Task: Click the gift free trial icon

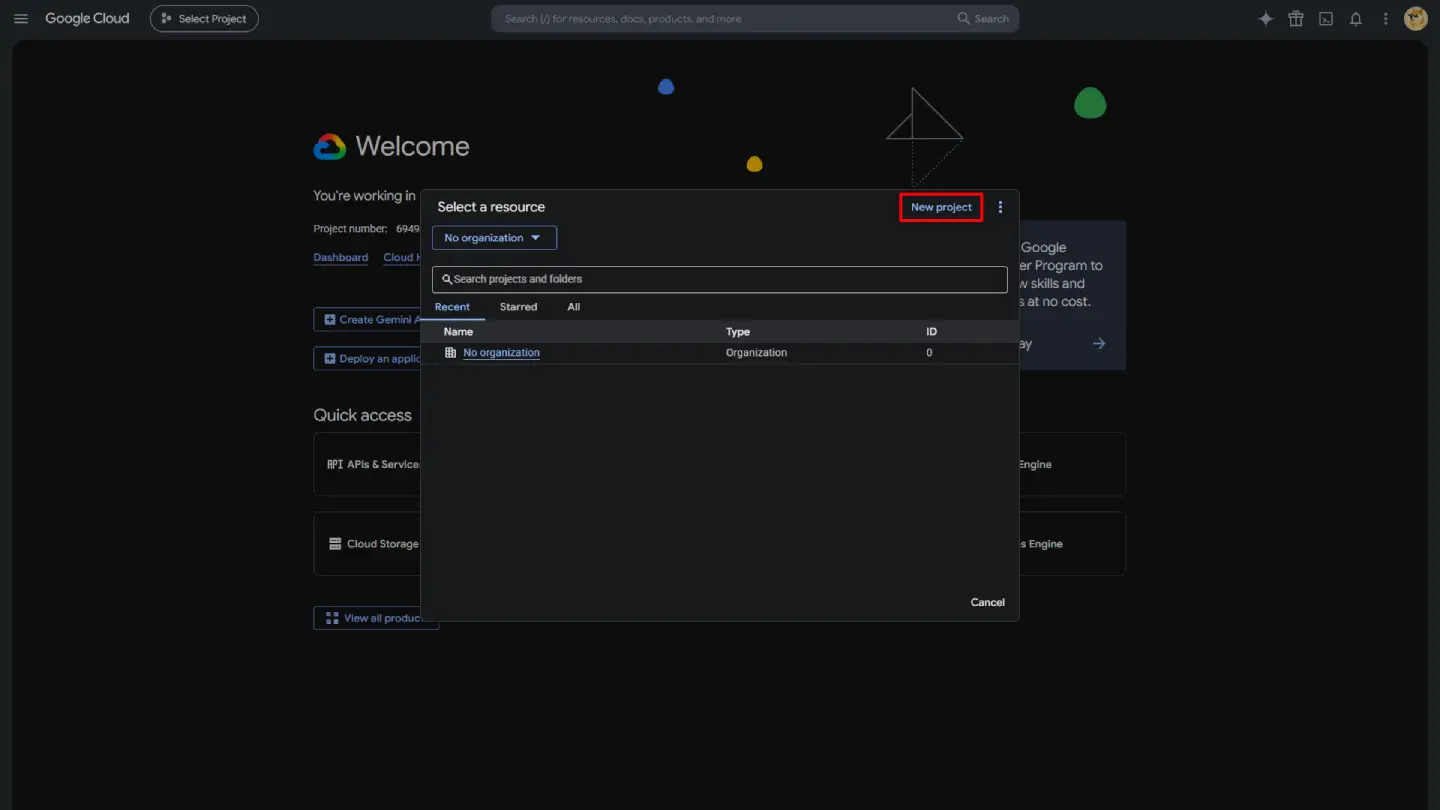Action: point(1296,19)
